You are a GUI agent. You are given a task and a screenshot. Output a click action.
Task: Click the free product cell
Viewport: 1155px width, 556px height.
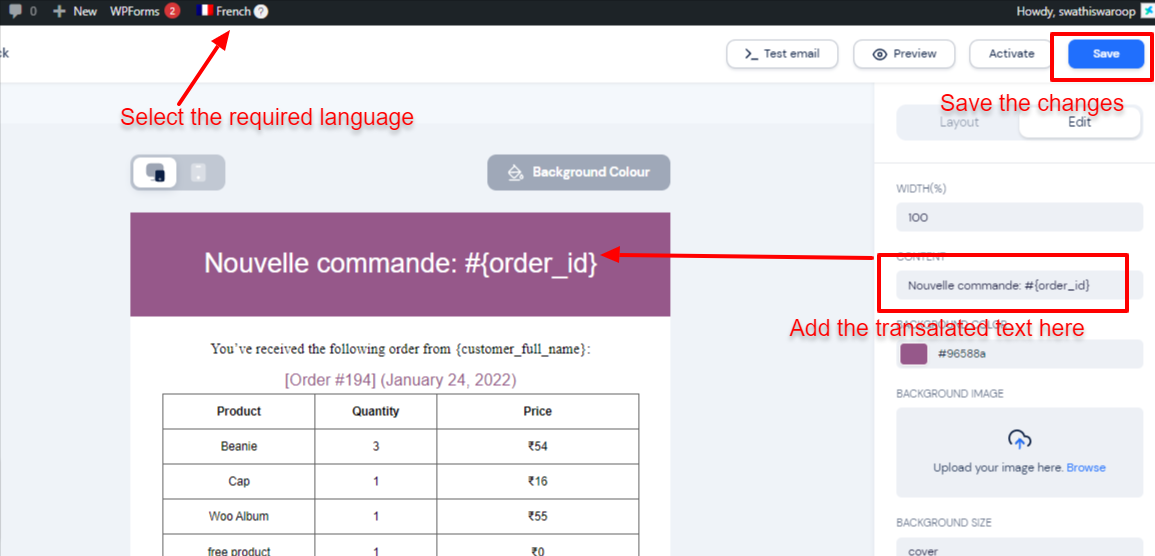tap(239, 546)
